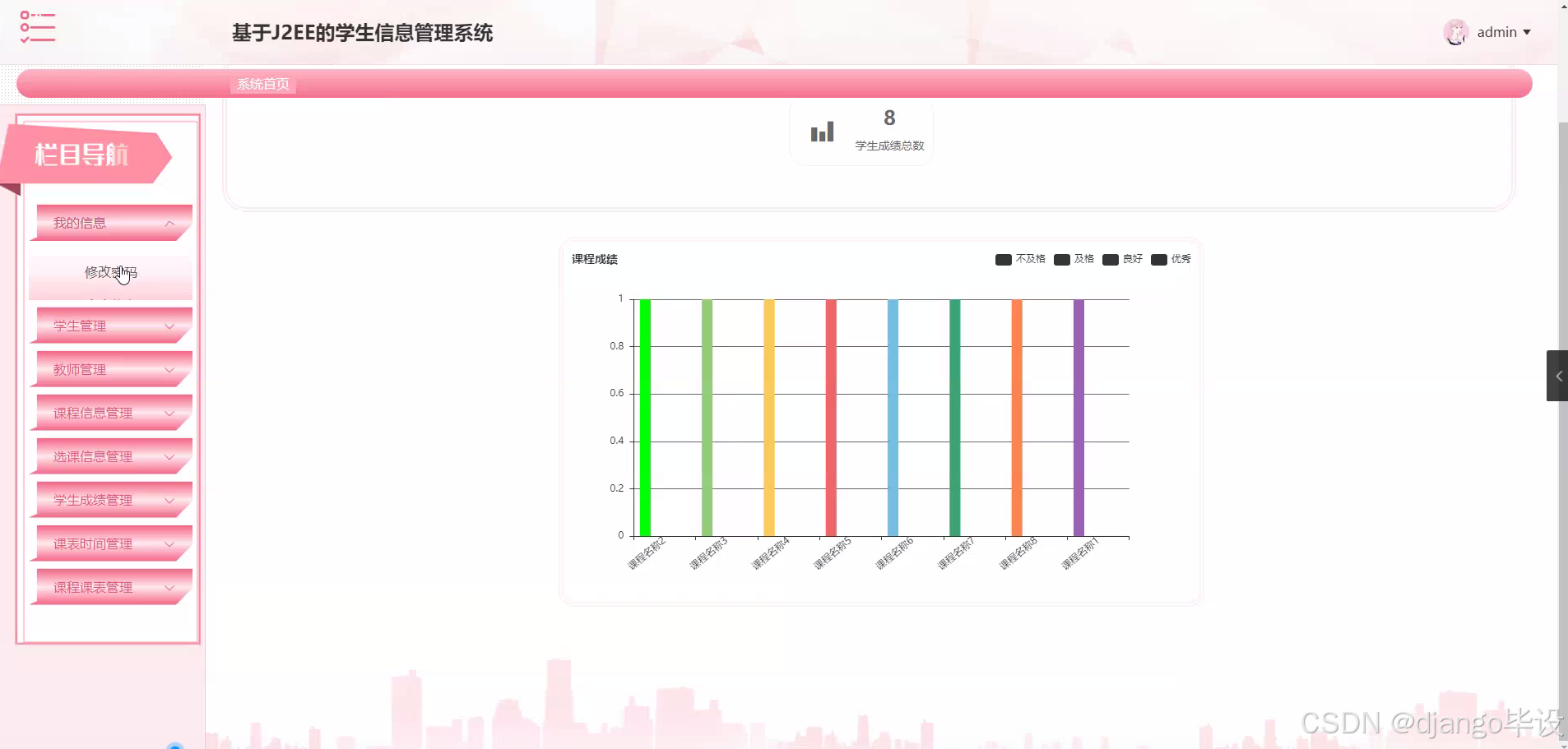The height and width of the screenshot is (749, 1568).
Task: Click the admin user avatar image
Action: 1457,31
